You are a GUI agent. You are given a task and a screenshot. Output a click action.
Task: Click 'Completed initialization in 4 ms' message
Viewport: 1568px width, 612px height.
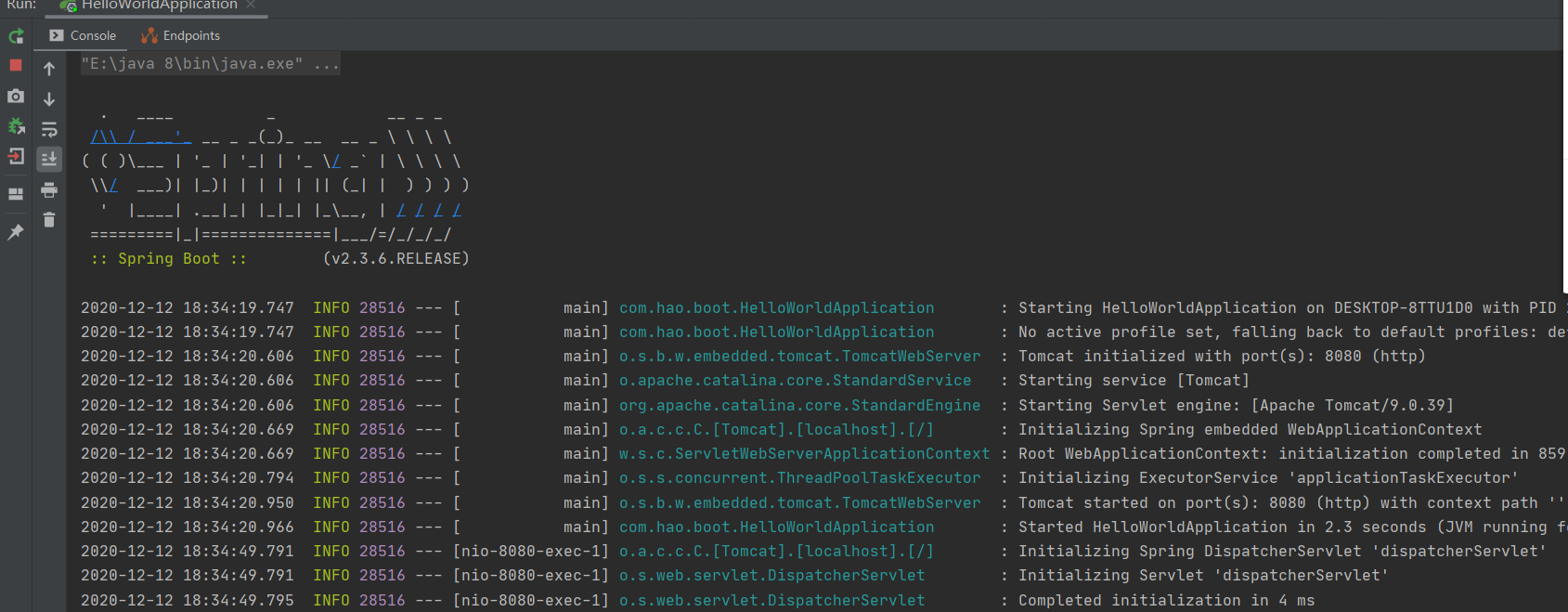coord(1166,600)
